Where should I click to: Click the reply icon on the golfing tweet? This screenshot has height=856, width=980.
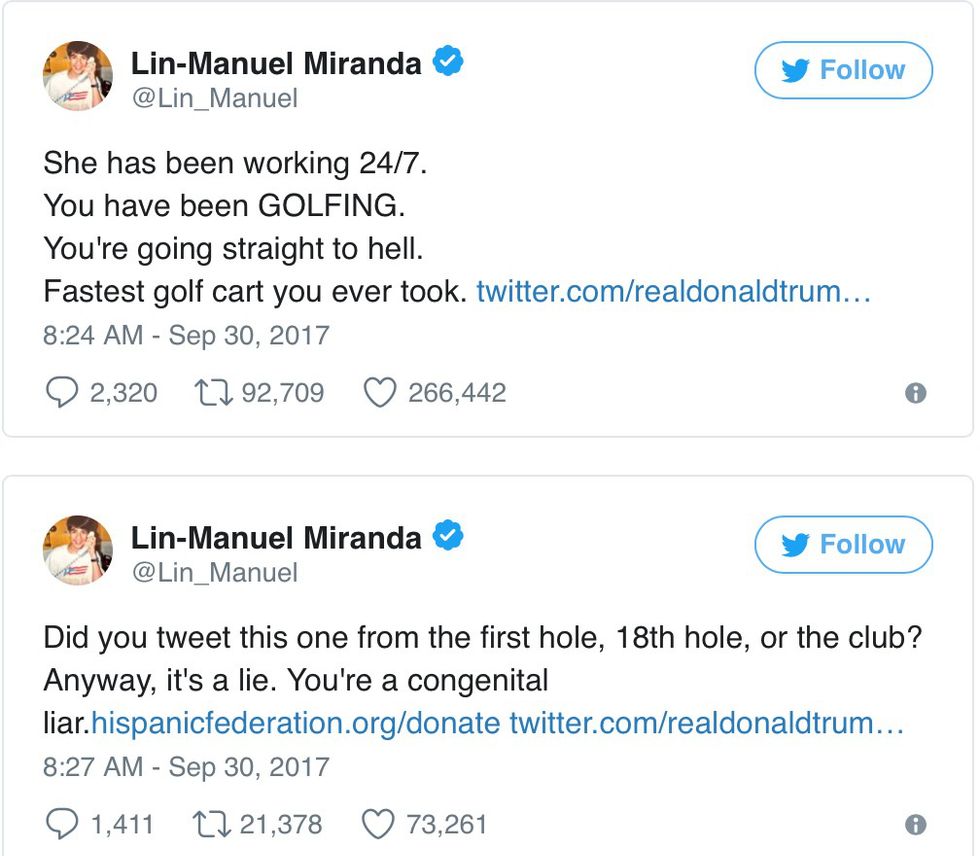pyautogui.click(x=62, y=393)
